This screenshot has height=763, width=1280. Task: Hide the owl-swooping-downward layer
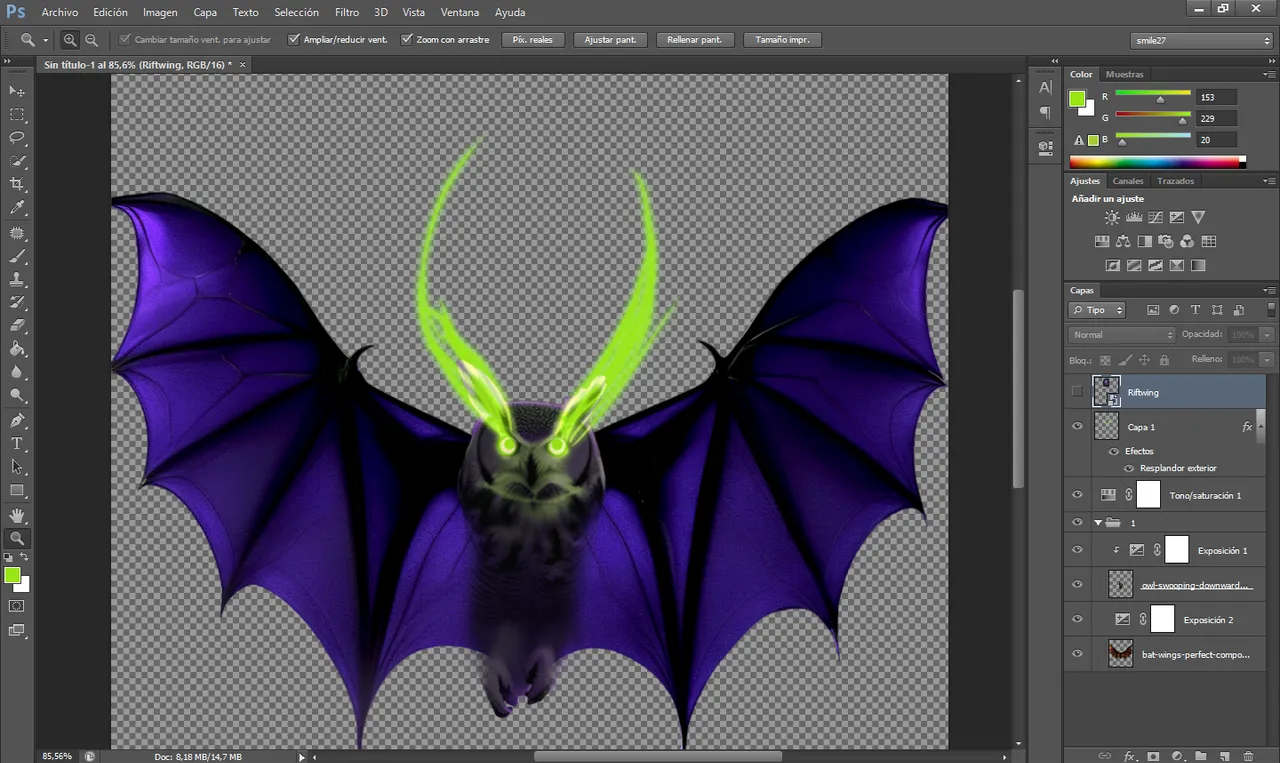[x=1077, y=585]
